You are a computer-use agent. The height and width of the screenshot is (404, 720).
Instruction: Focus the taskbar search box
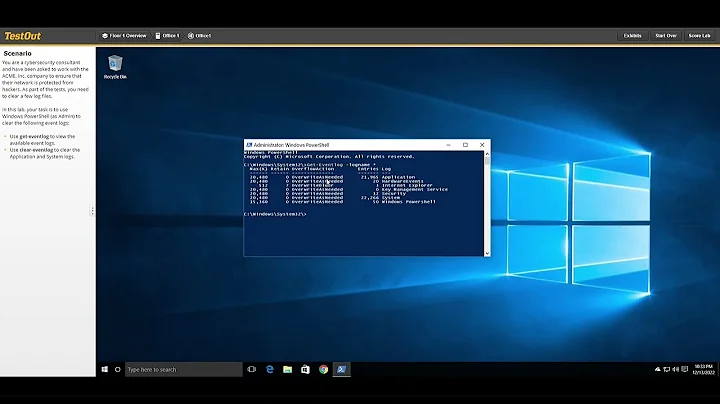183,370
